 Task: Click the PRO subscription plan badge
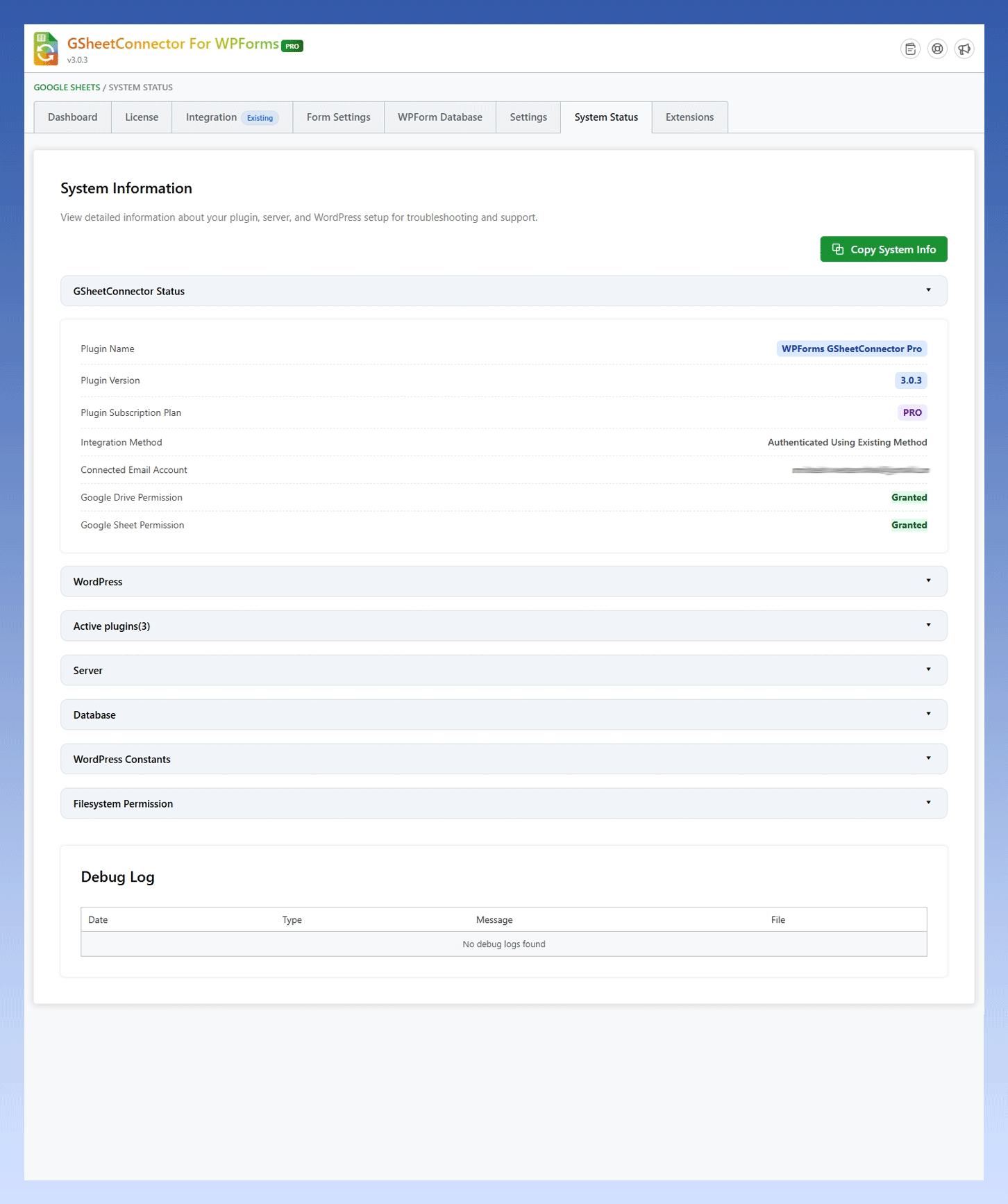tap(912, 412)
